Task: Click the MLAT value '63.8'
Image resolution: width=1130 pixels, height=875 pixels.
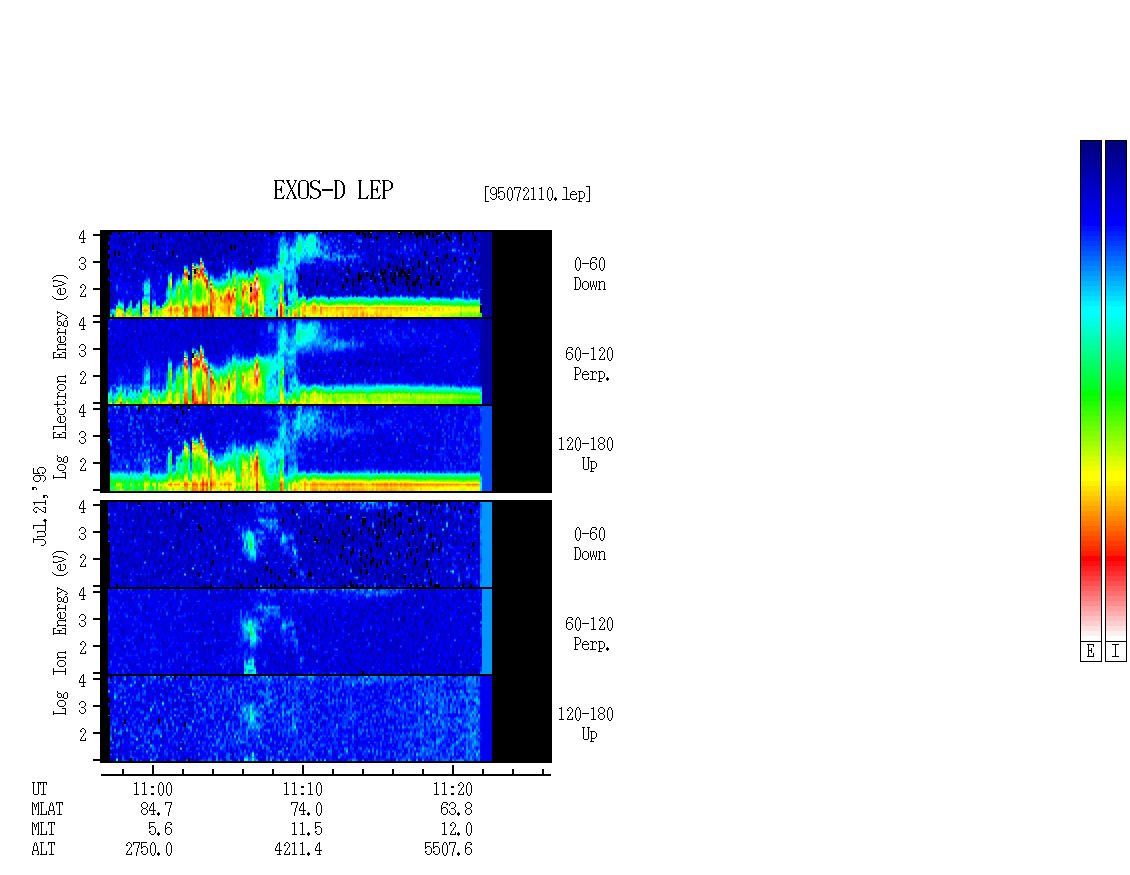Action: (x=456, y=809)
